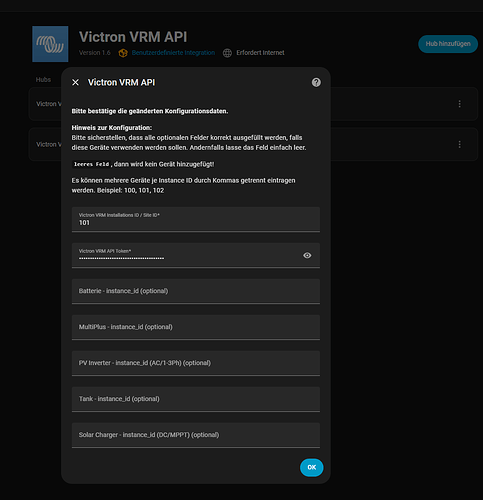The width and height of the screenshot is (483, 500).
Task: Open the custom integration cube icon
Action: 123,53
